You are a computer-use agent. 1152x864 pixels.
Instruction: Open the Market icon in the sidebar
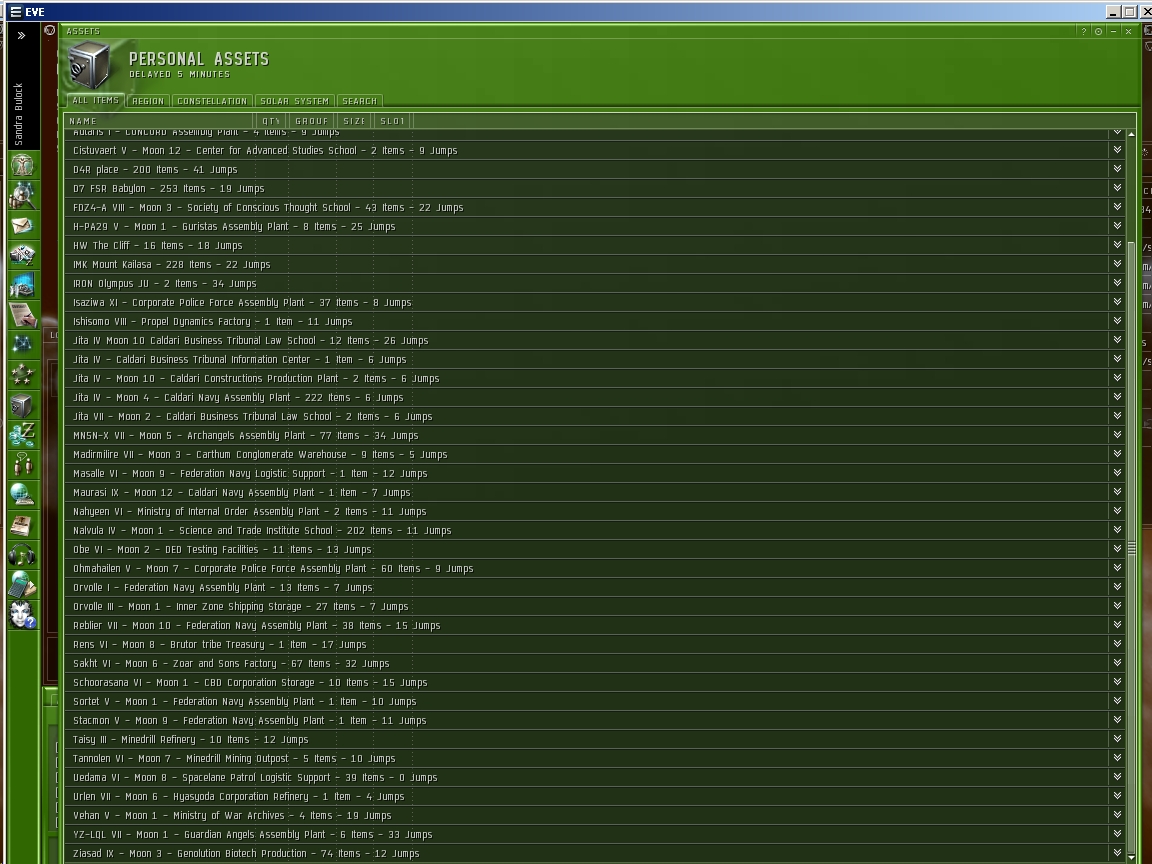pyautogui.click(x=22, y=285)
